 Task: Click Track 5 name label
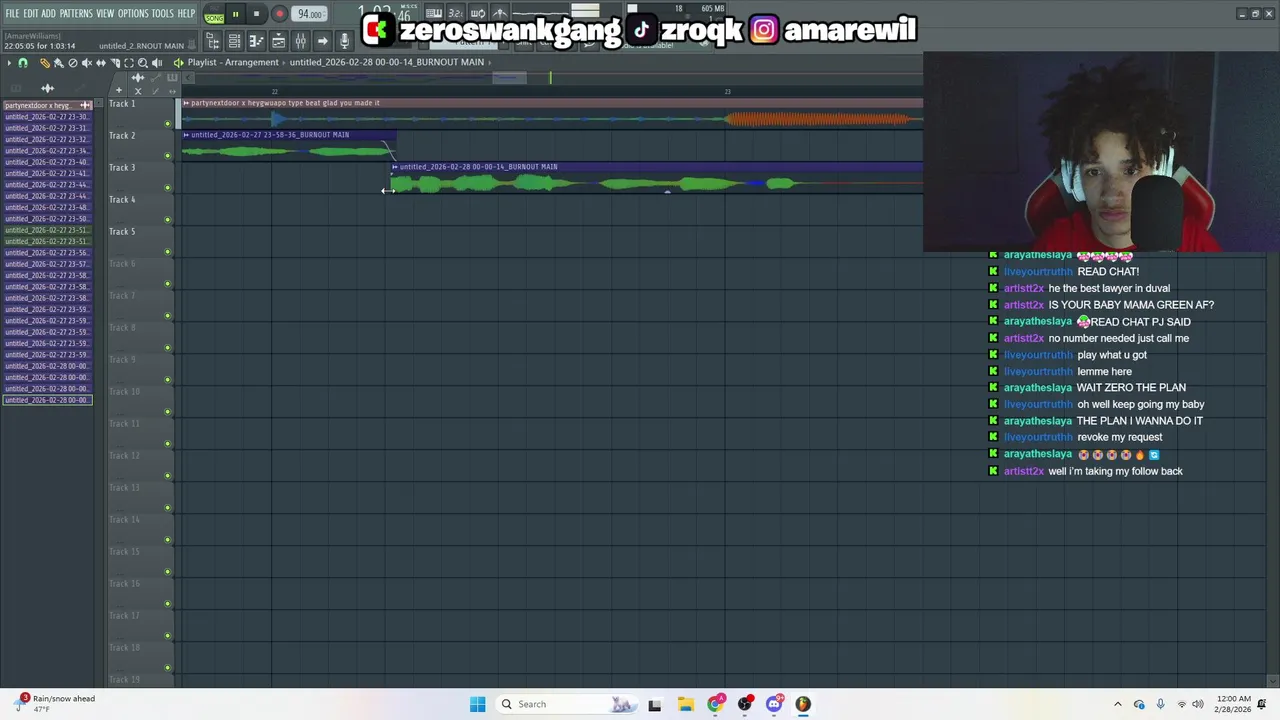click(122, 232)
